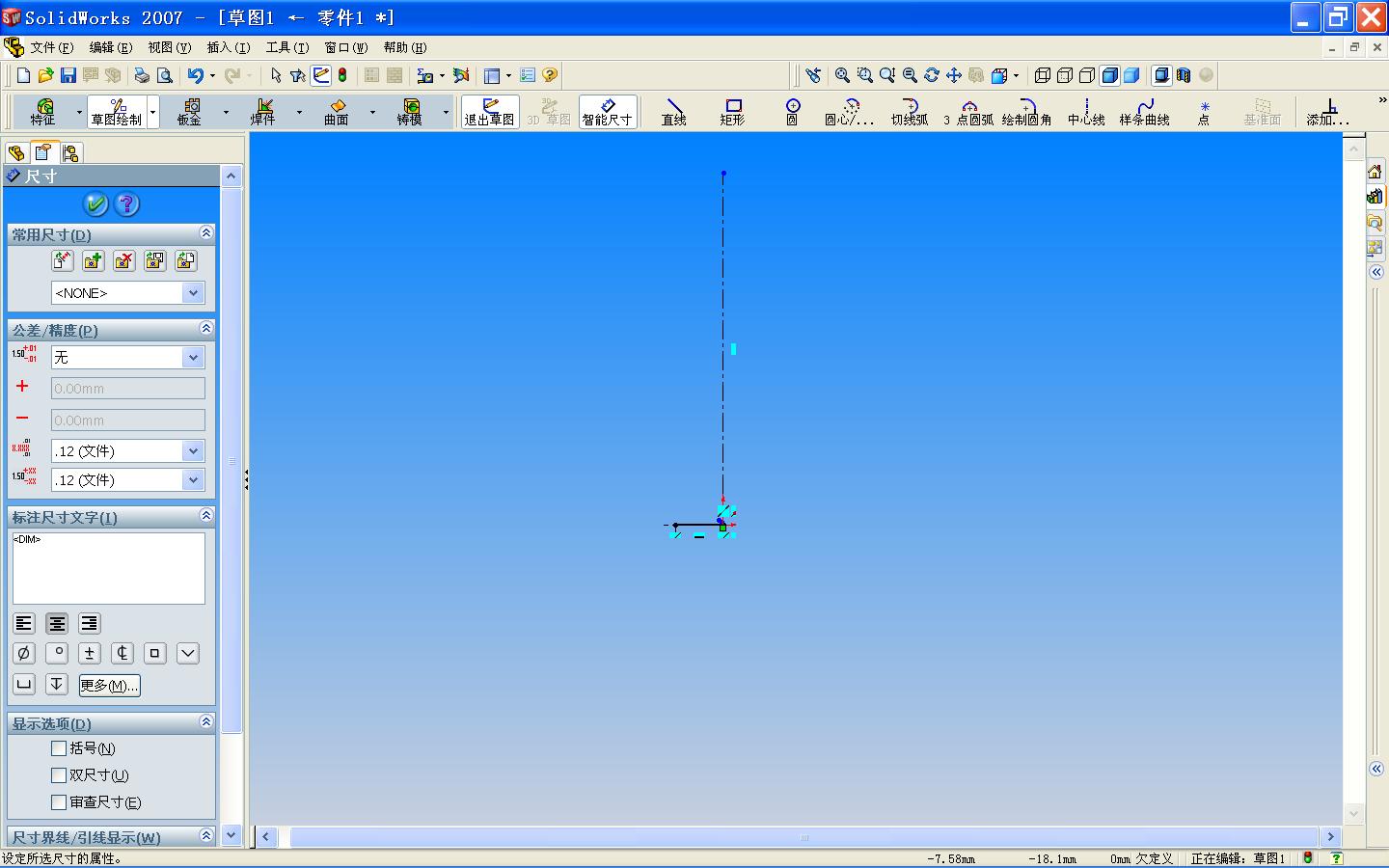Enable the 审查尺寸(E) checkbox
The height and width of the screenshot is (868, 1389).
pos(59,802)
